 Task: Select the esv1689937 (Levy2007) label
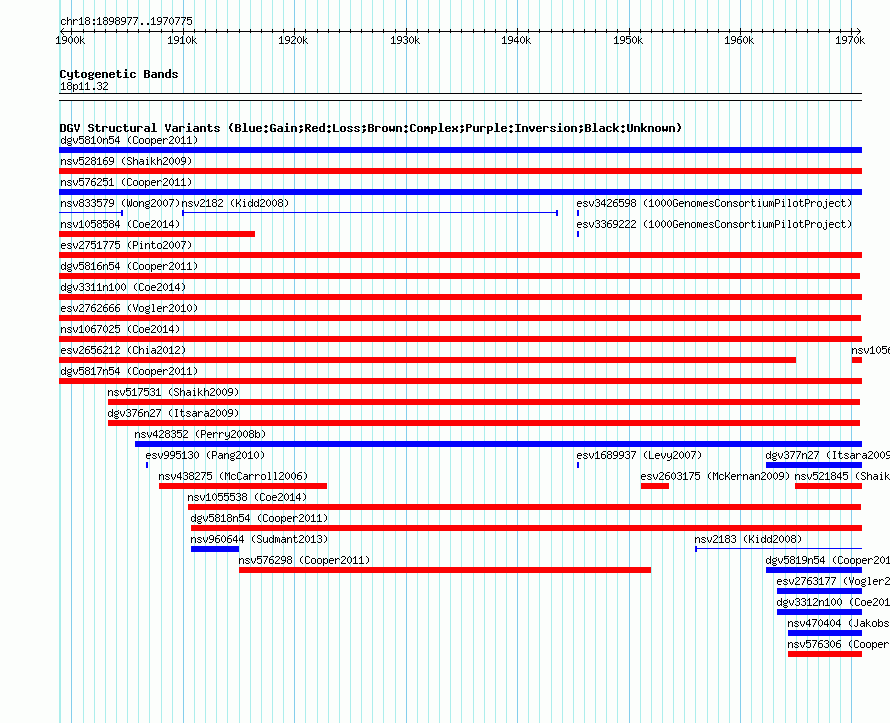click(639, 455)
